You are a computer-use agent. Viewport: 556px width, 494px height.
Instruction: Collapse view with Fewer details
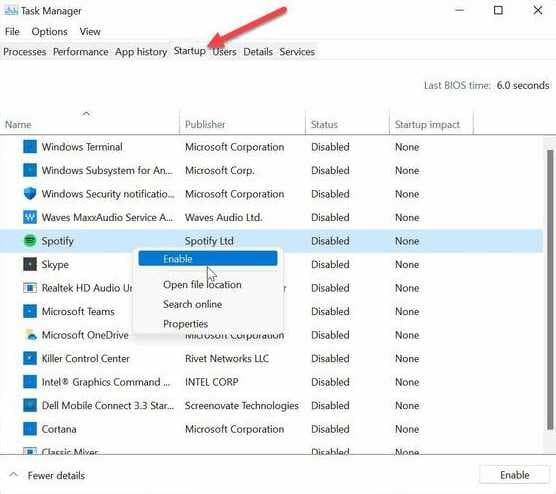47,475
